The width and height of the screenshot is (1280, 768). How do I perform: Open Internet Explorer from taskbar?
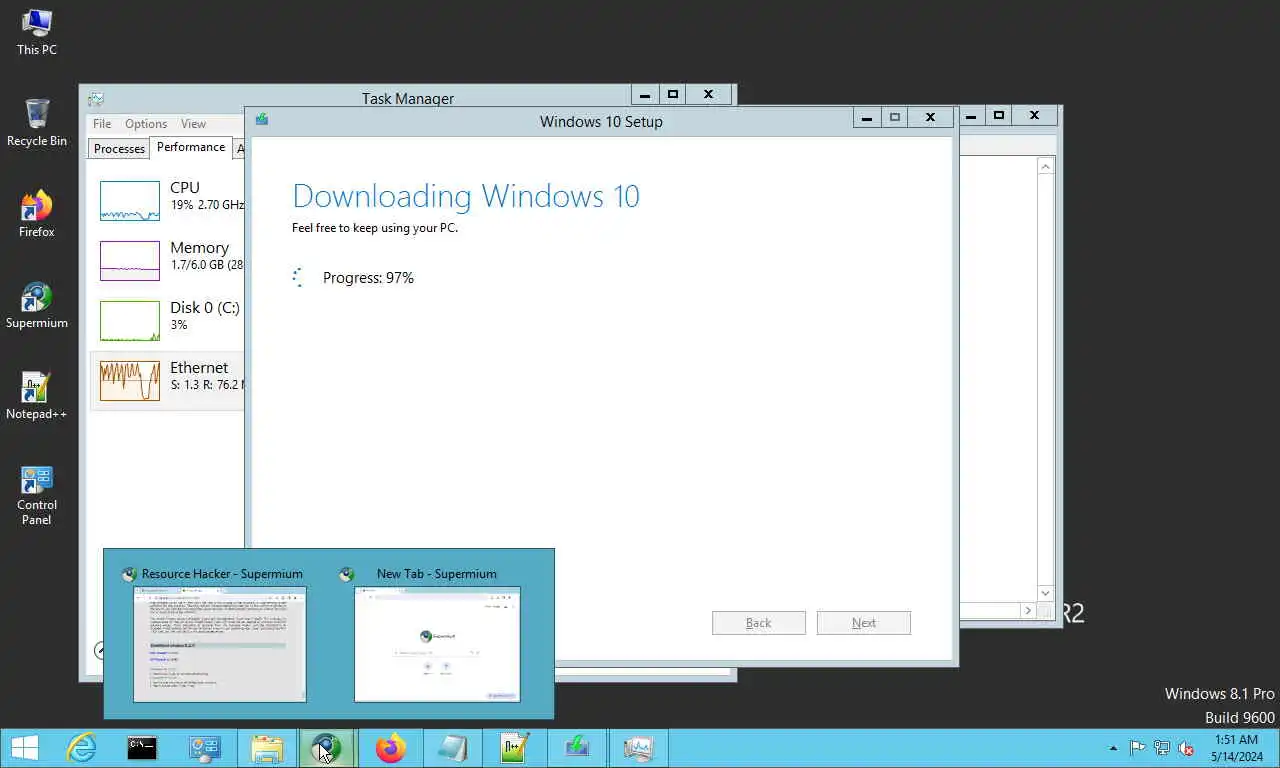[81, 748]
